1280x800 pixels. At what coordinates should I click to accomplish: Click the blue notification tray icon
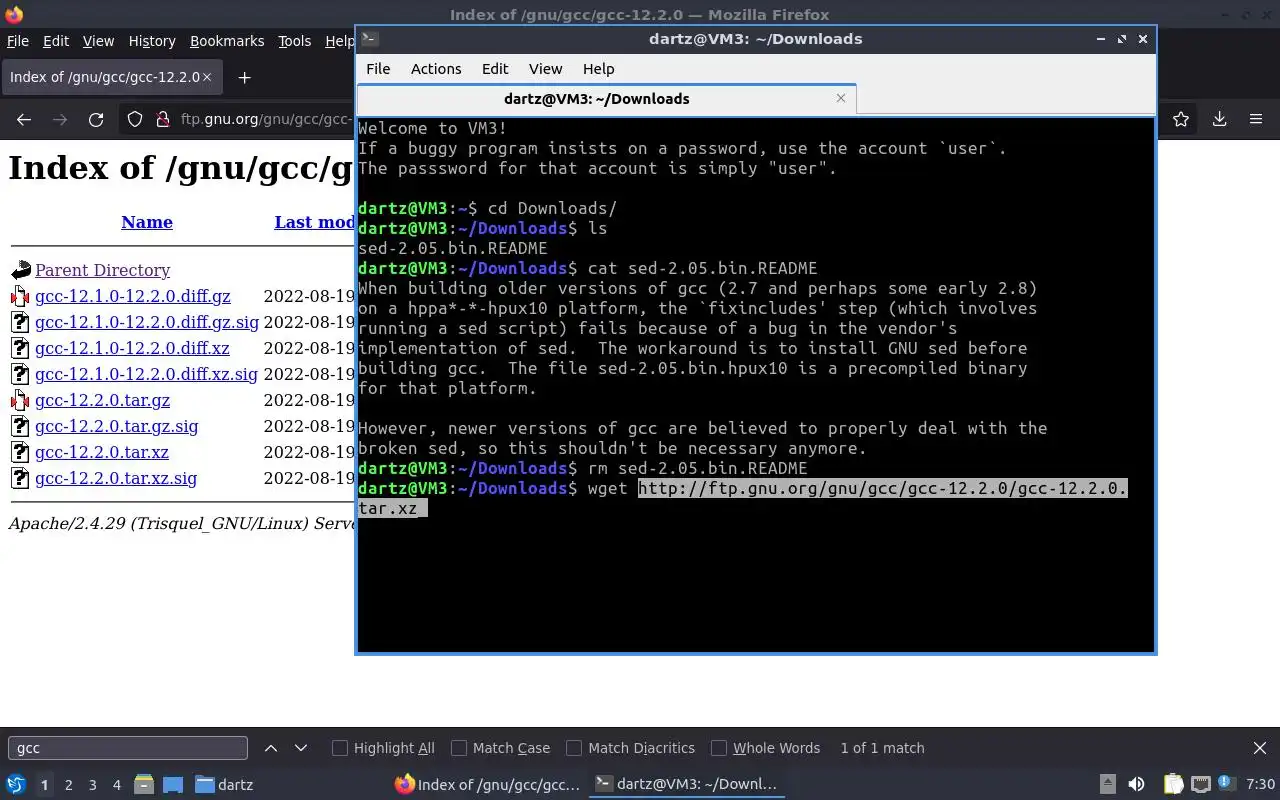click(1225, 784)
